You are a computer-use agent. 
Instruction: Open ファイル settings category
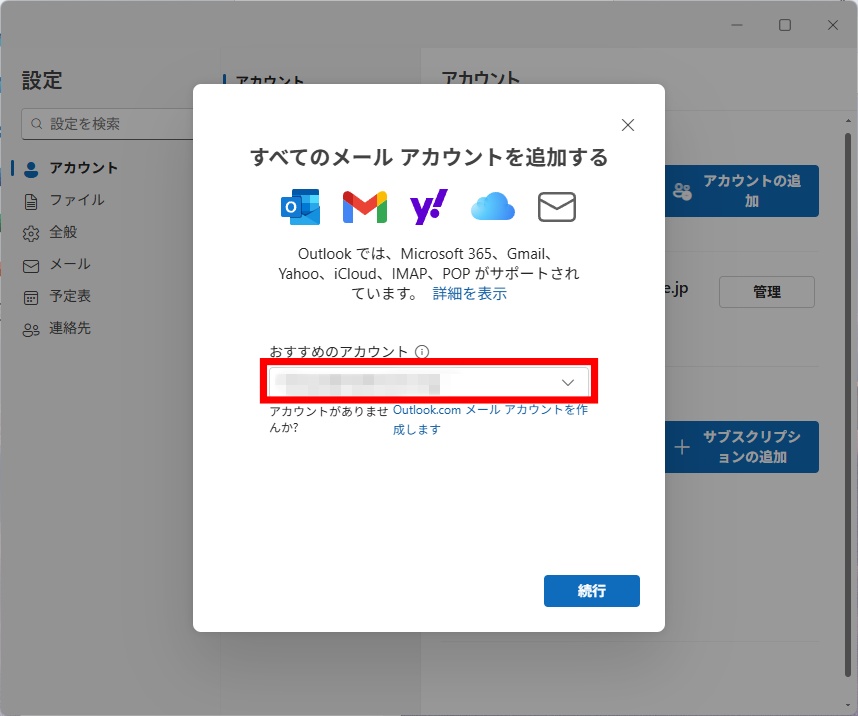click(76, 200)
